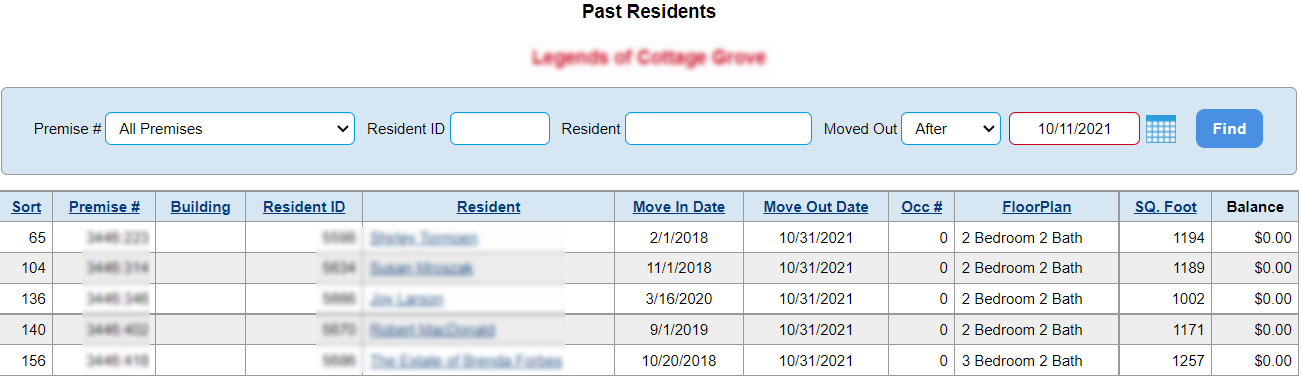Viewport: 1302px width, 383px height.
Task: Open resident link in row 140
Action: pyautogui.click(x=432, y=330)
